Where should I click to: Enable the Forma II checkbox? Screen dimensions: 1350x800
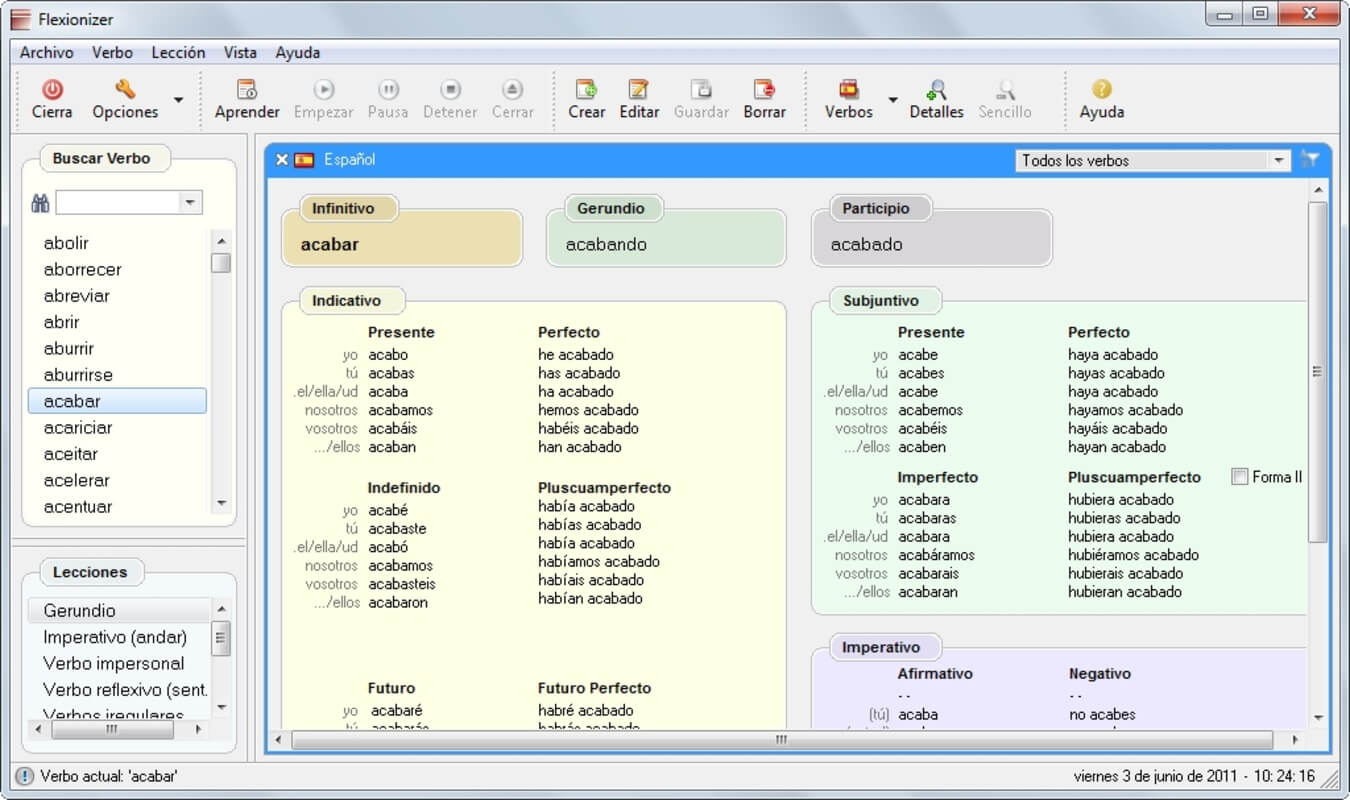click(x=1240, y=477)
